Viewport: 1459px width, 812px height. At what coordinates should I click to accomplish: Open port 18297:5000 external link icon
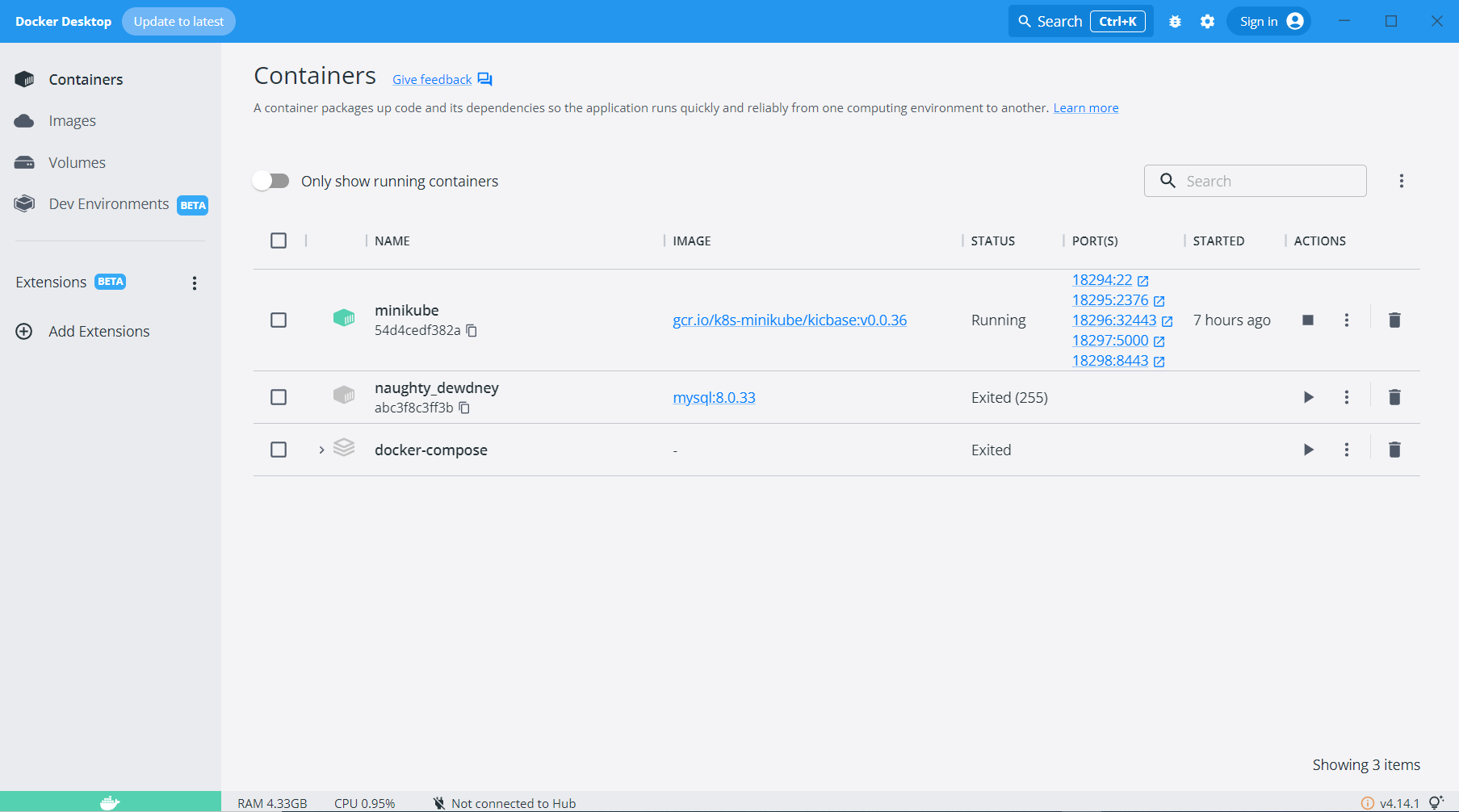(1159, 341)
